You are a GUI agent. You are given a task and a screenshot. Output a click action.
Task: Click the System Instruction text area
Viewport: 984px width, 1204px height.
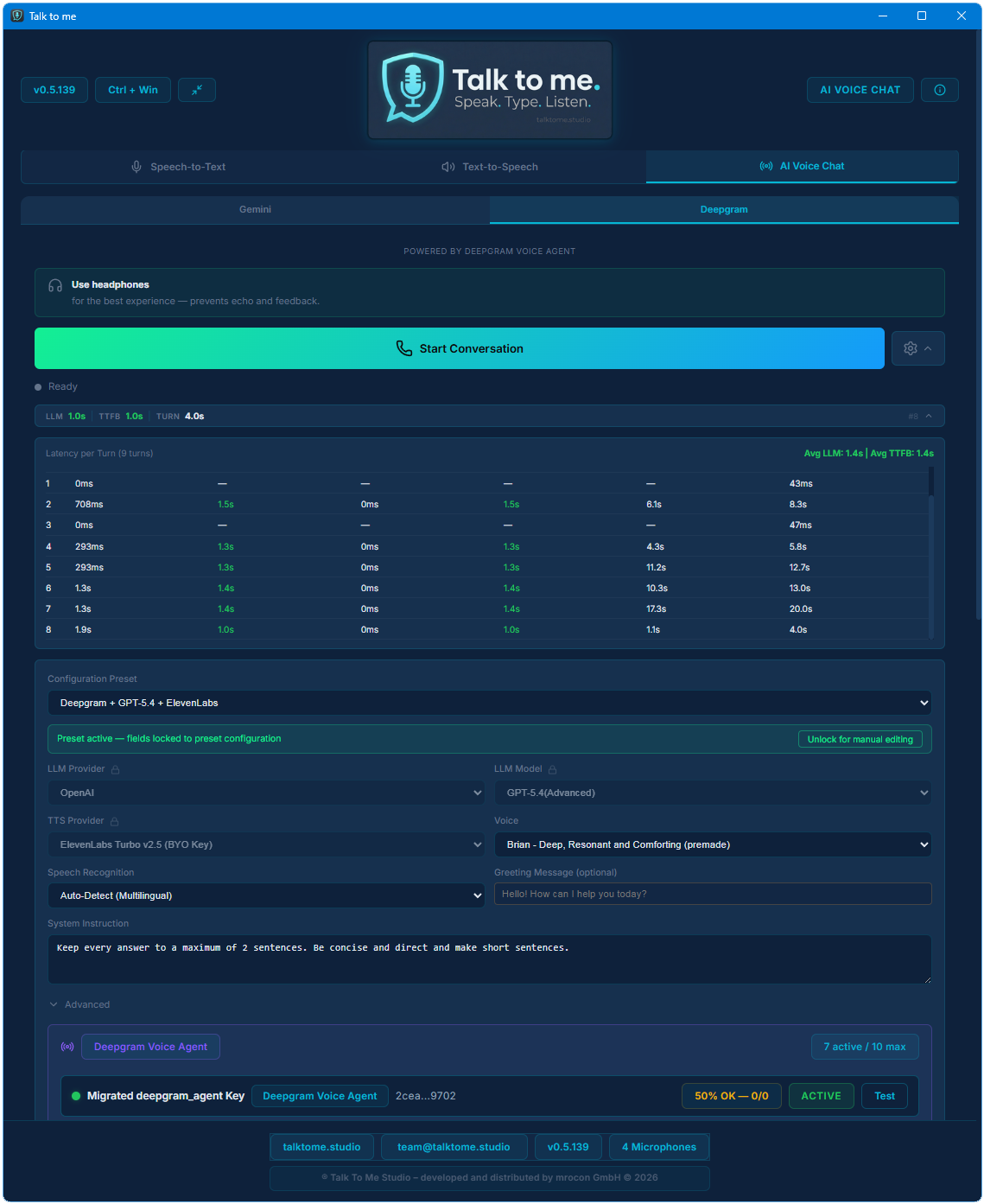click(x=490, y=959)
